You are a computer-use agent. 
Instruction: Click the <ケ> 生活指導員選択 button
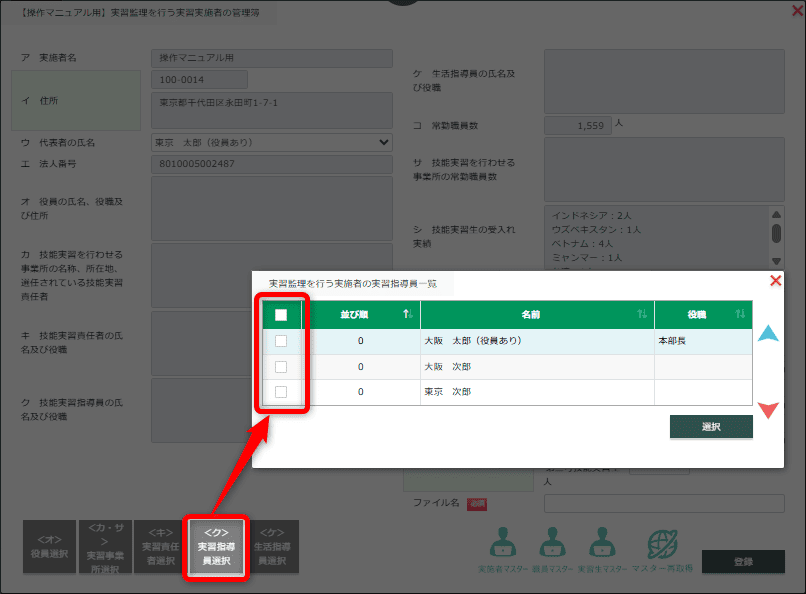point(272,547)
